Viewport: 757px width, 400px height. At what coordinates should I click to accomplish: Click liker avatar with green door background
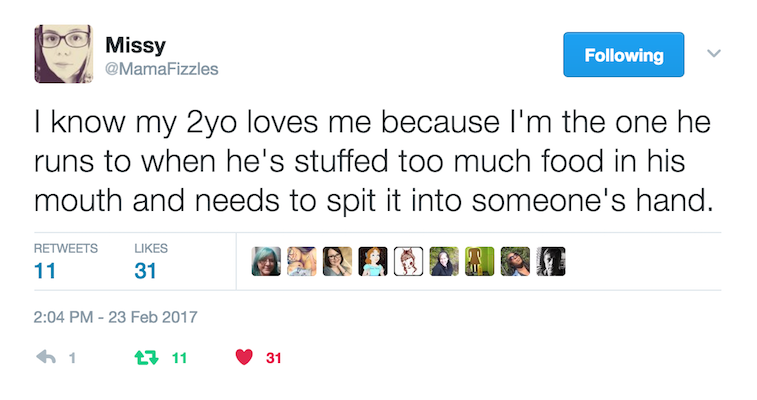pos(480,262)
